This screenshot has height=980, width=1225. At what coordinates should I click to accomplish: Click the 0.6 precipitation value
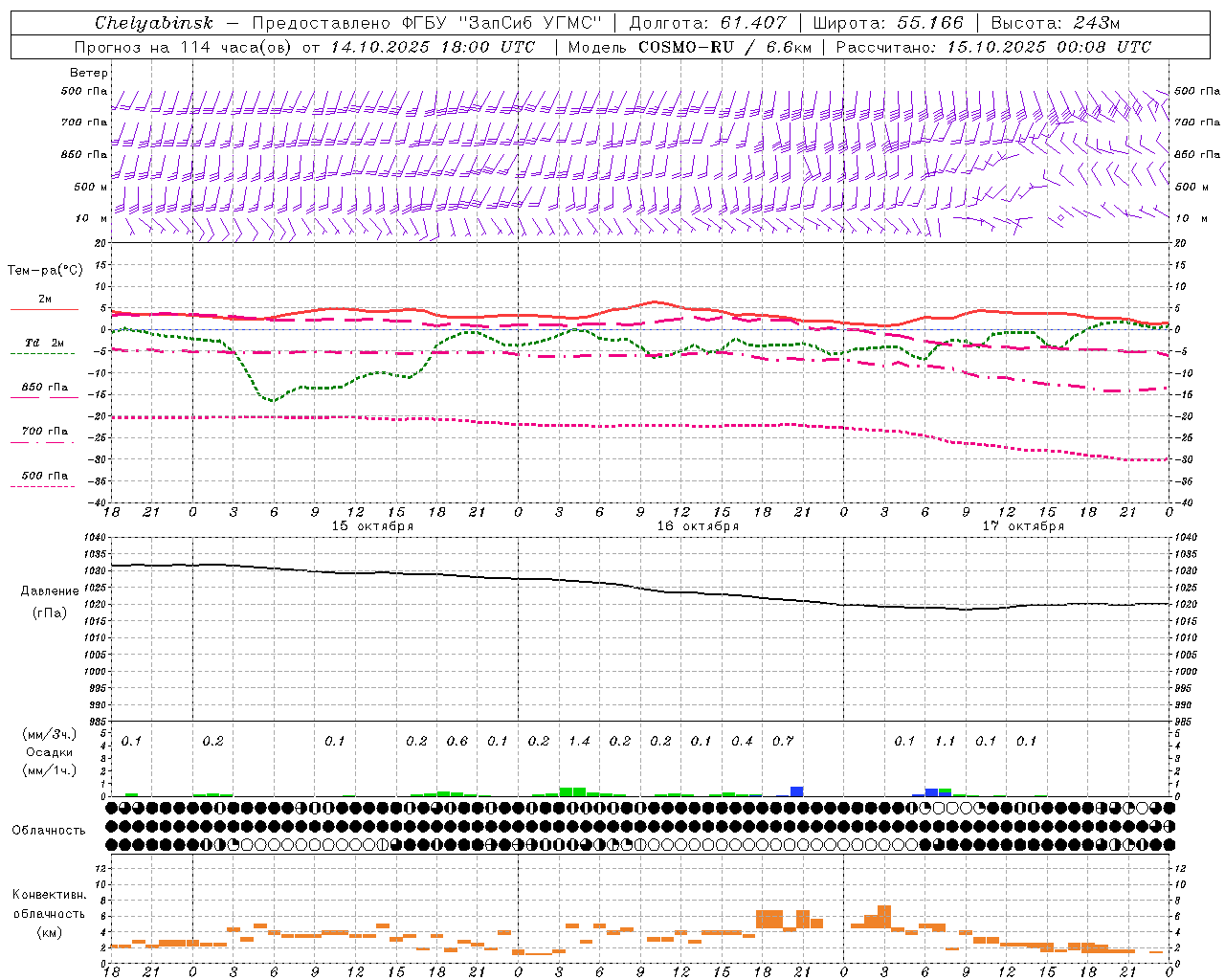tap(457, 742)
